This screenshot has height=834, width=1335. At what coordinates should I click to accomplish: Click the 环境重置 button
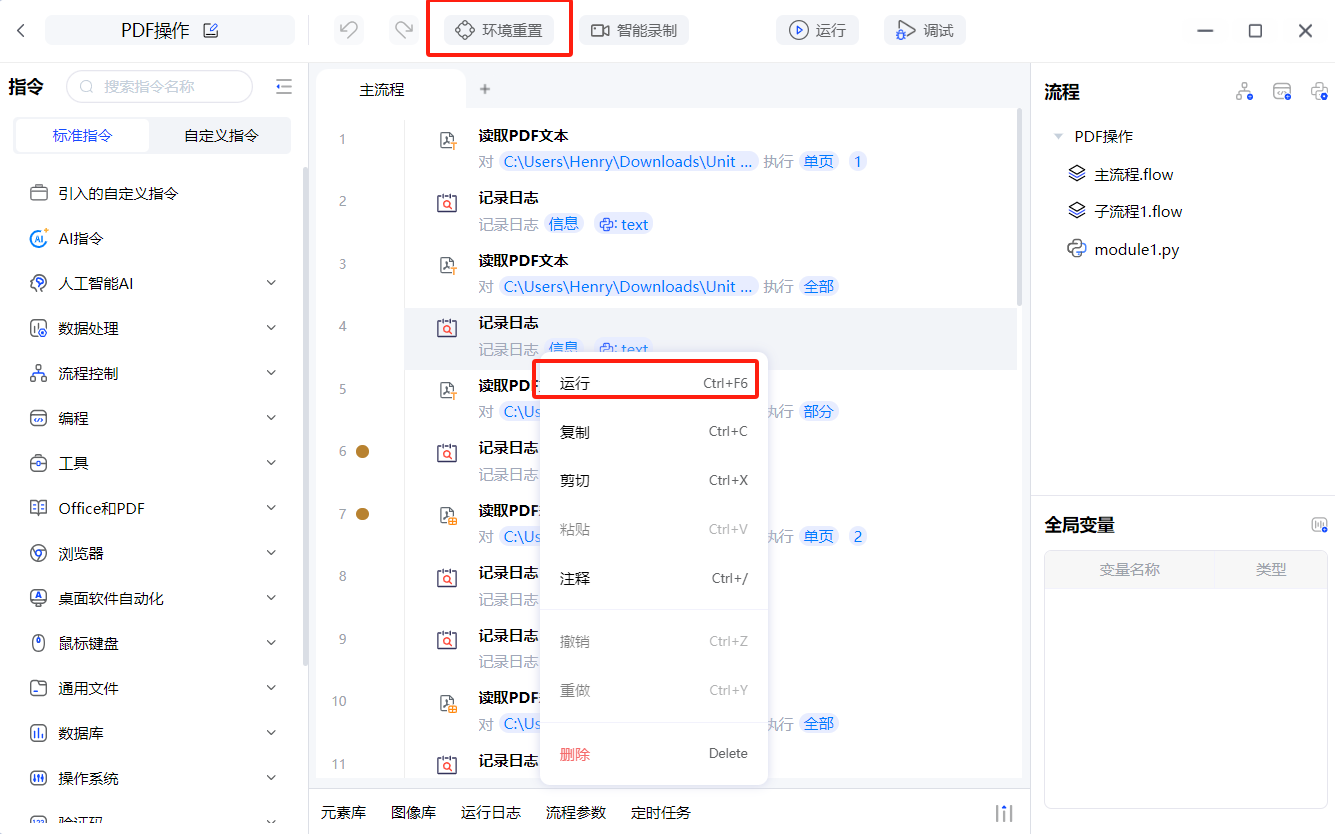click(x=499, y=30)
